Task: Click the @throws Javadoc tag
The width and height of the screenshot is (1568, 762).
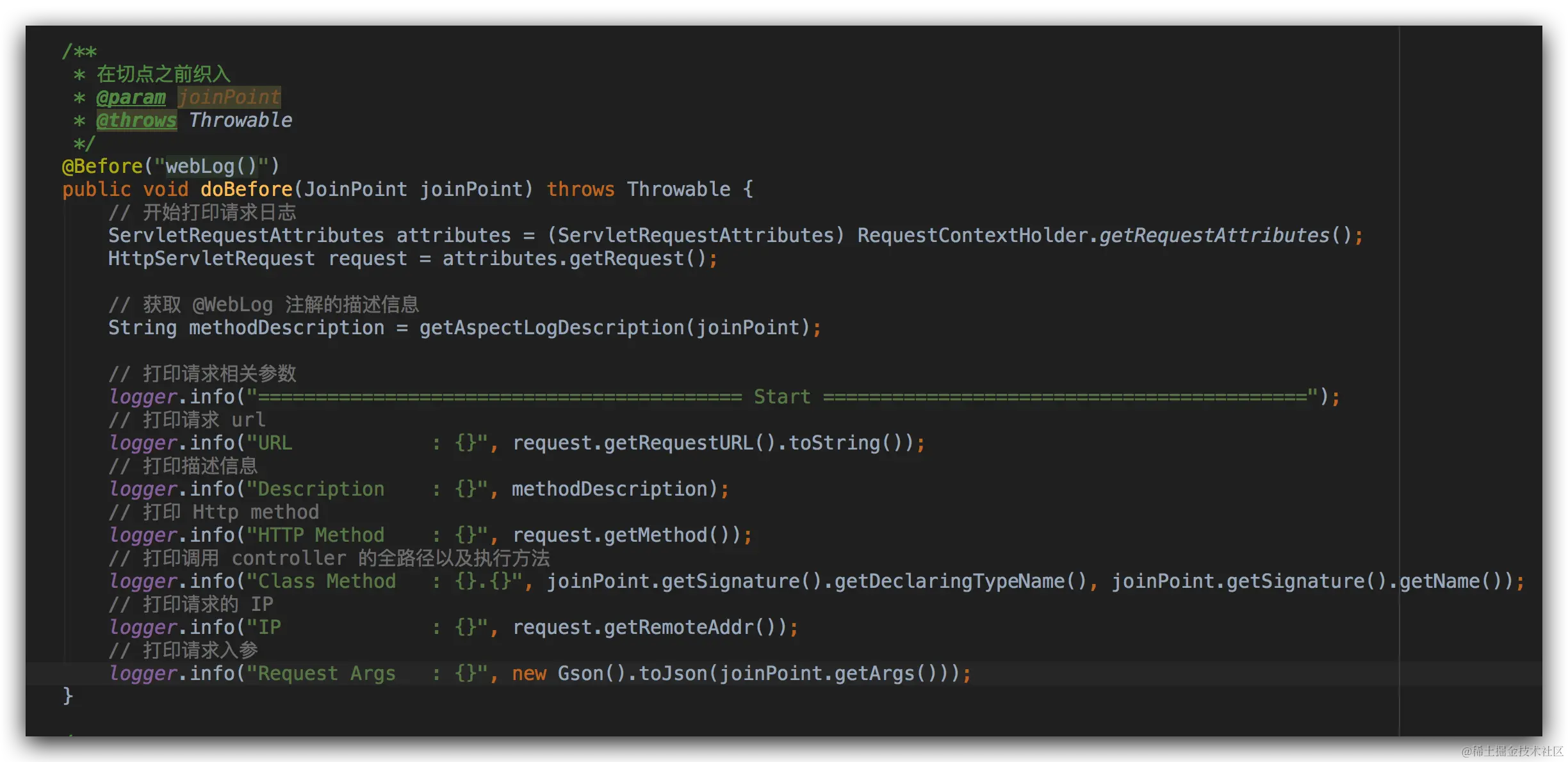Action: [136, 120]
